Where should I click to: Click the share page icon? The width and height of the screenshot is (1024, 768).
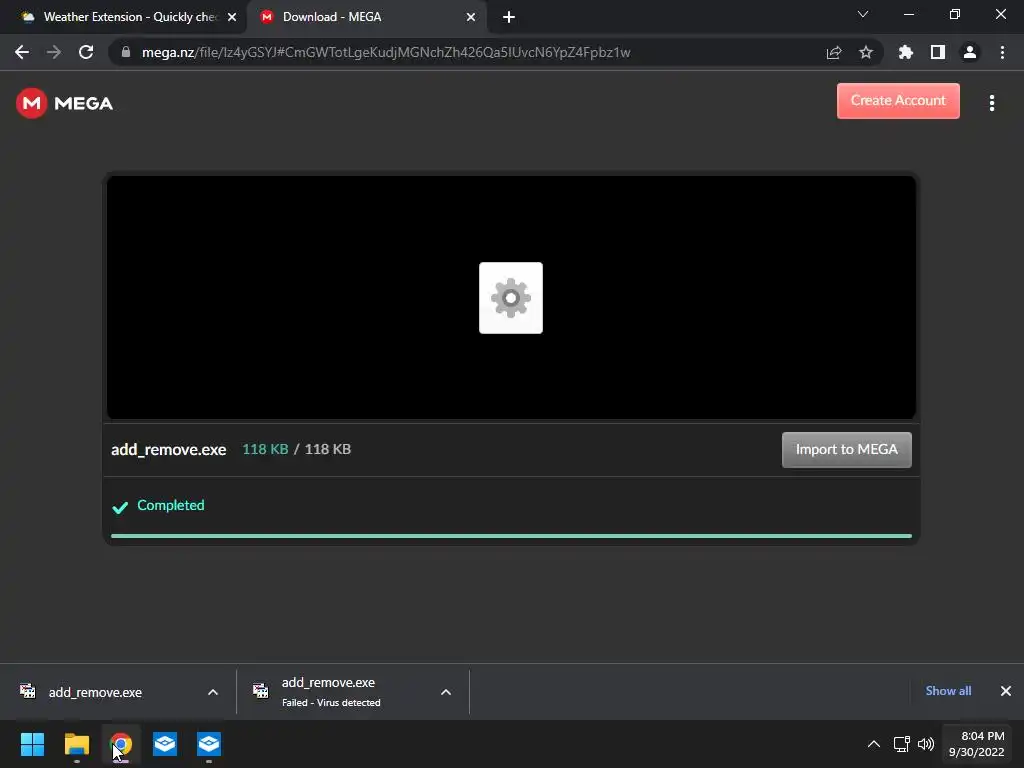834,52
